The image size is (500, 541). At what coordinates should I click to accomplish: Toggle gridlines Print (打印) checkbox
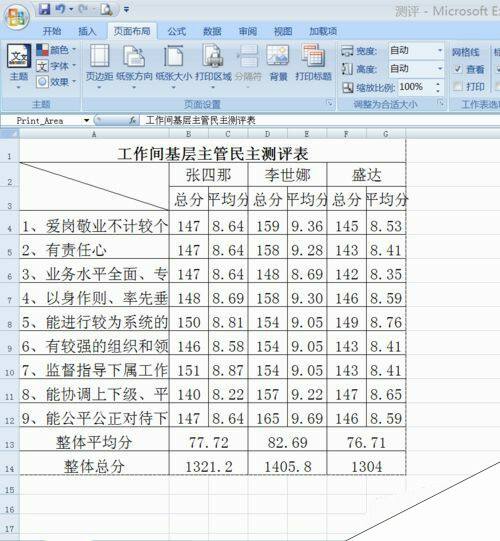(x=458, y=86)
